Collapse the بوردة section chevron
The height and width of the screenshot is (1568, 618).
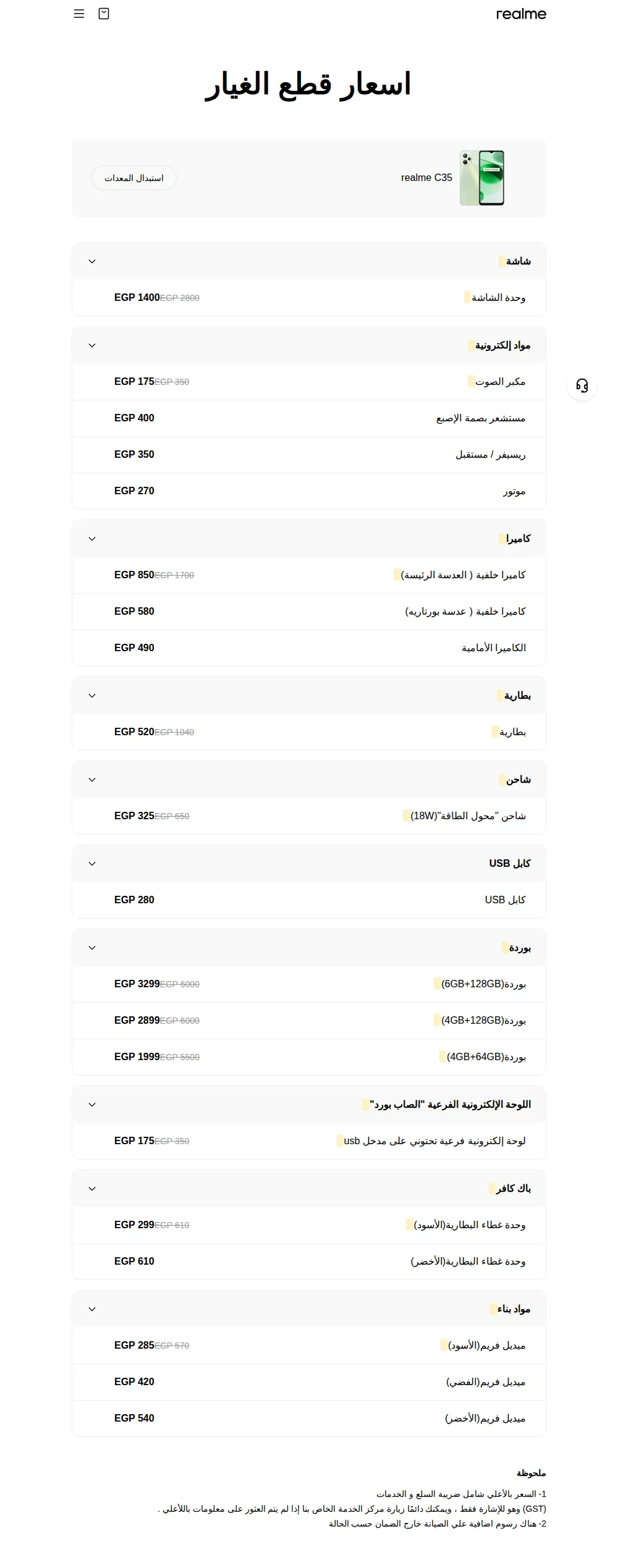[92, 948]
